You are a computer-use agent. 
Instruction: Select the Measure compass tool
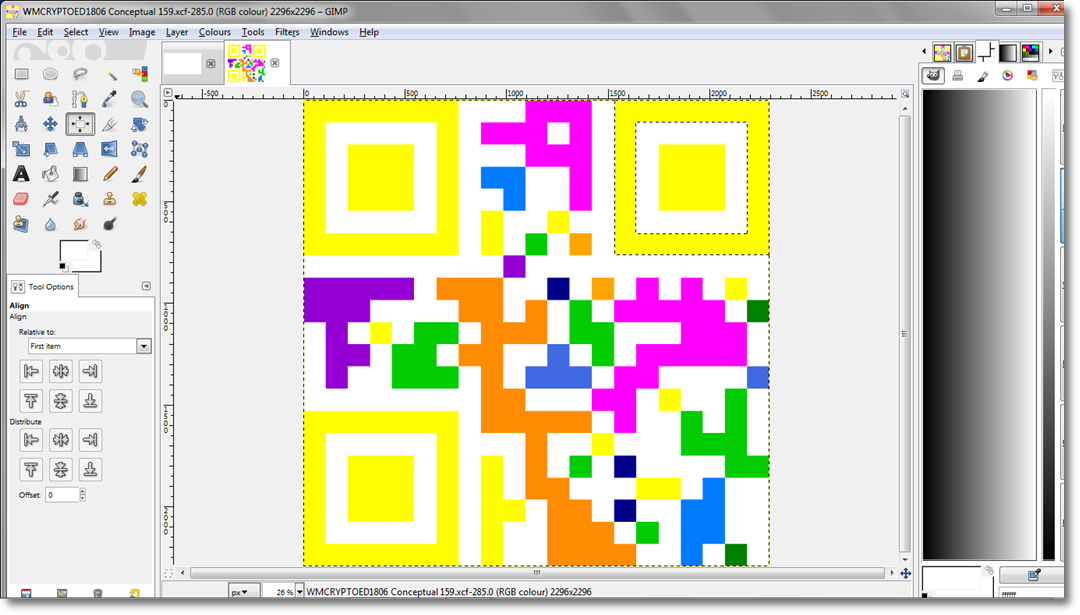click(x=21, y=124)
